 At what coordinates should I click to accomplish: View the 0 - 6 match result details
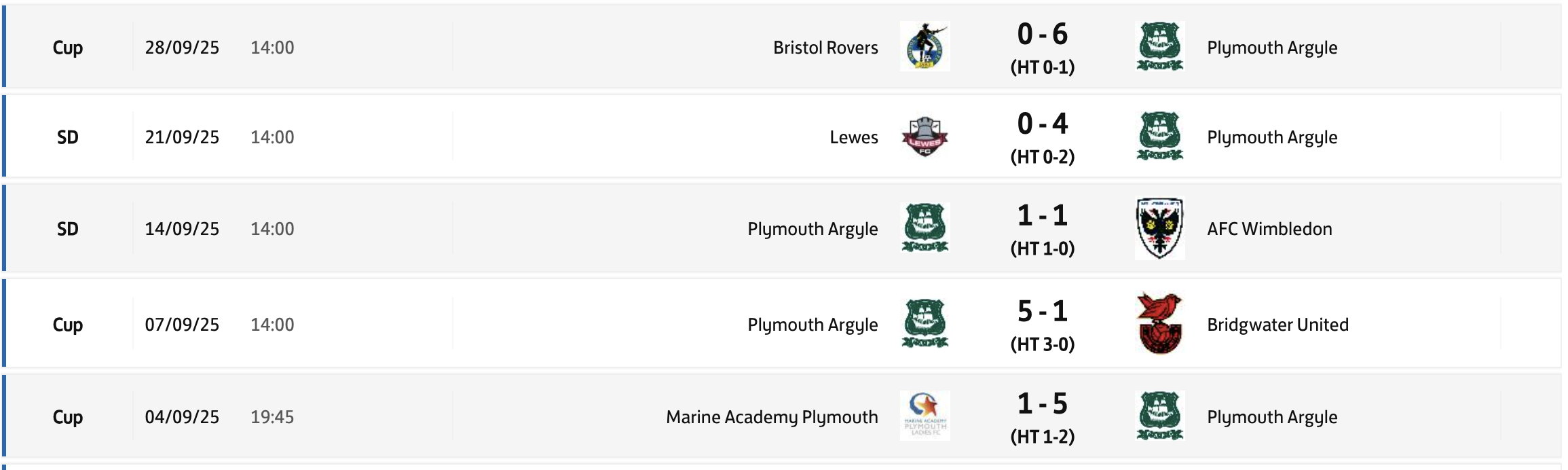coord(1042,34)
